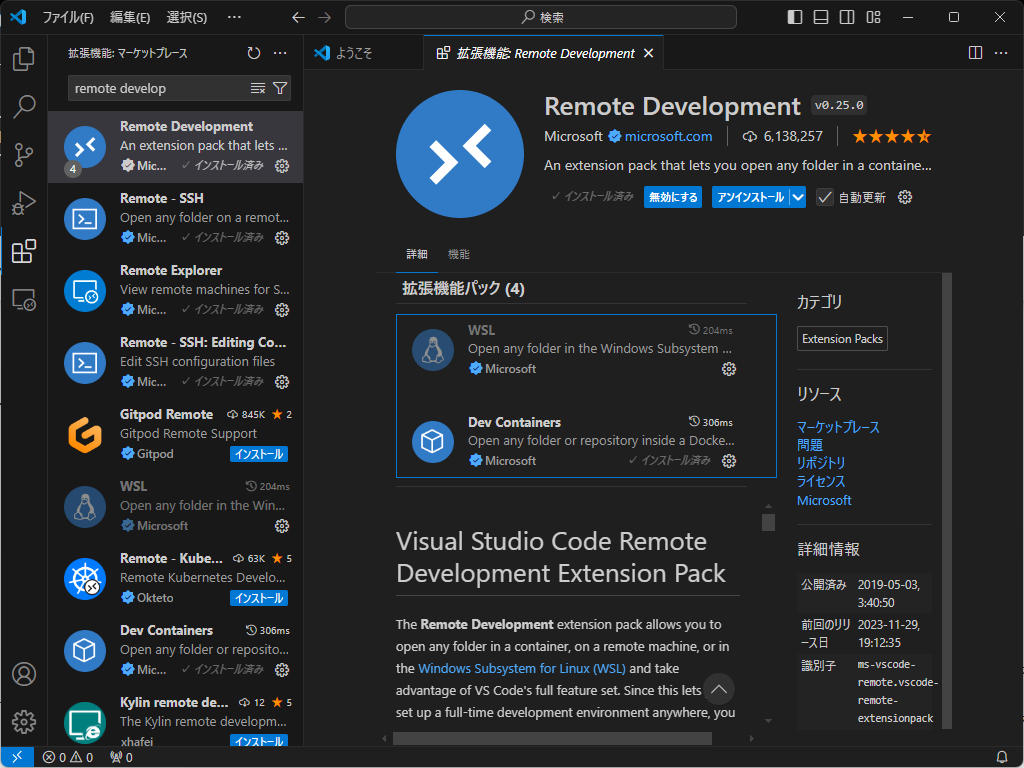The width and height of the screenshot is (1024, 768).
Task: Open notifications bell in status bar
Action: click(x=1002, y=757)
